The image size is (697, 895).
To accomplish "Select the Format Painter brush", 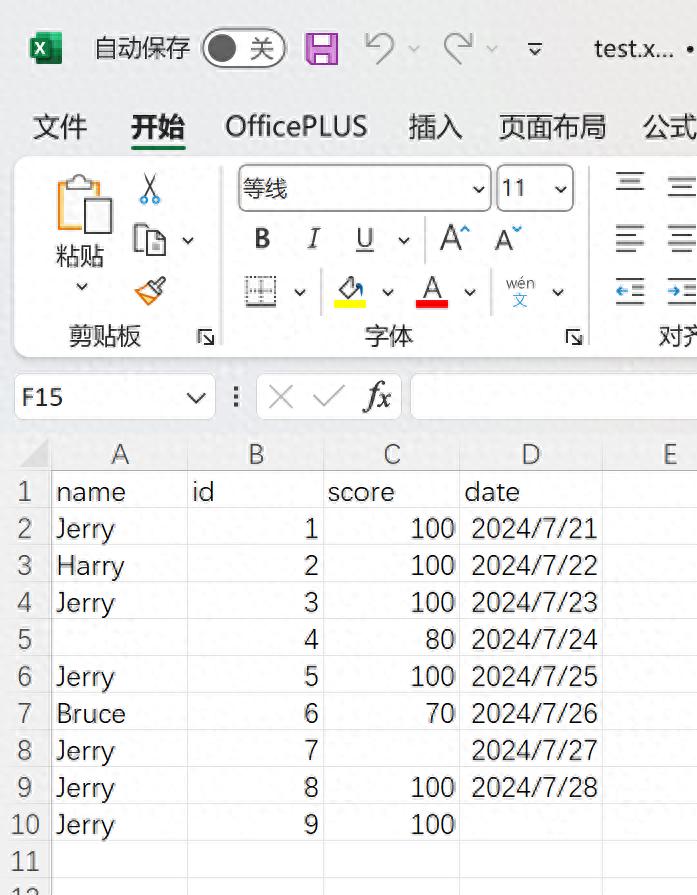I will point(151,291).
